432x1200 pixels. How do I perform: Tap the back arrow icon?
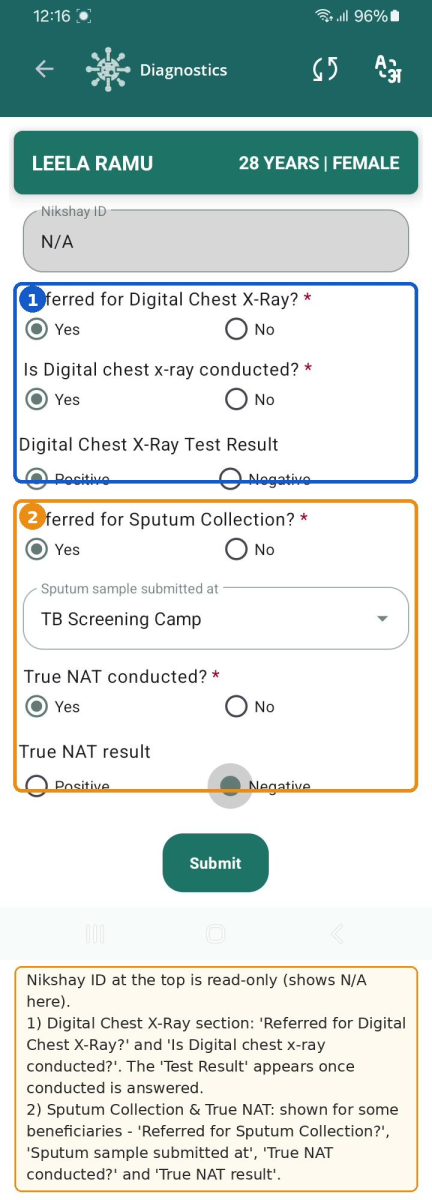pos(44,69)
